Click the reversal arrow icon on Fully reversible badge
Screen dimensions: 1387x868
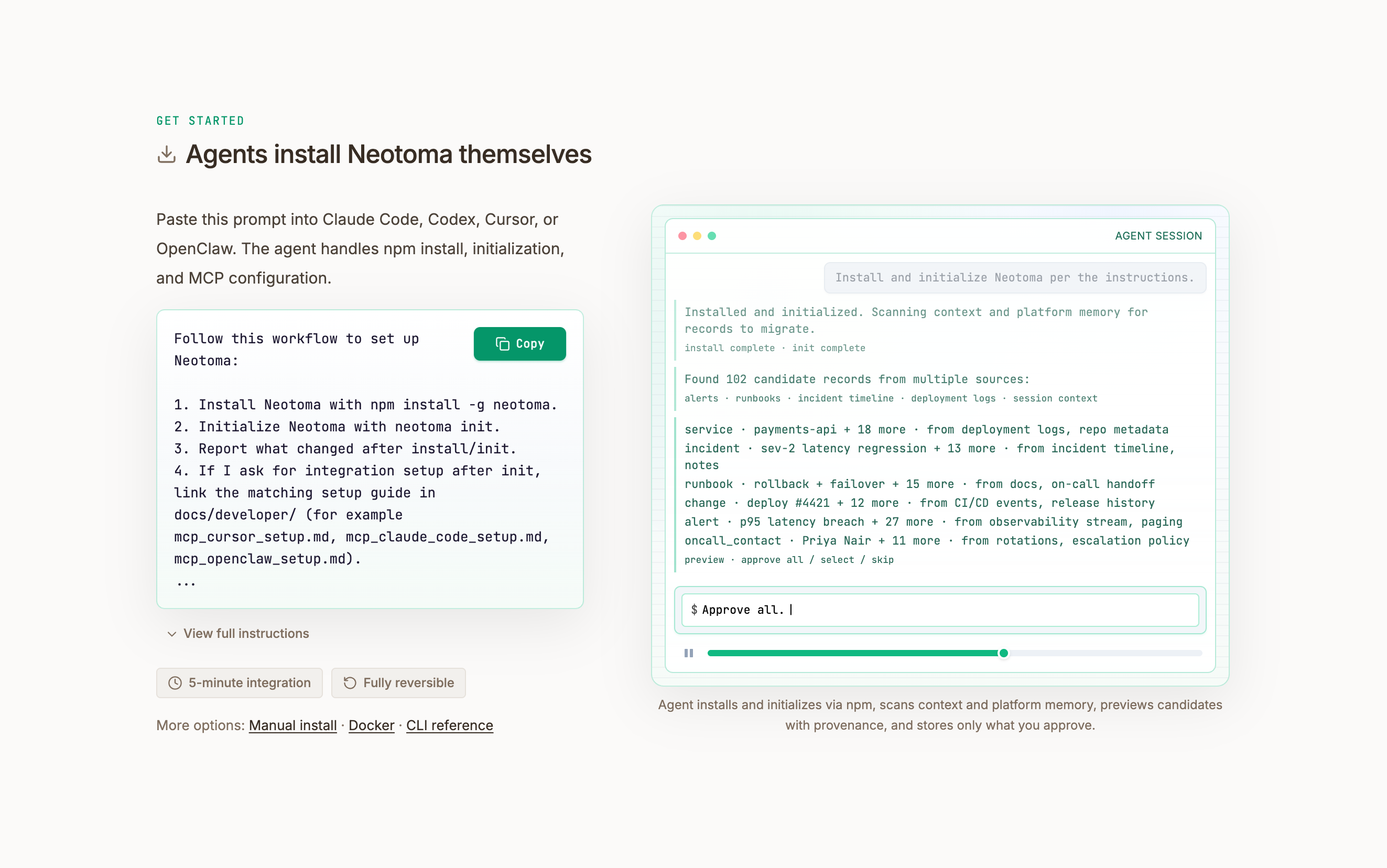[350, 682]
